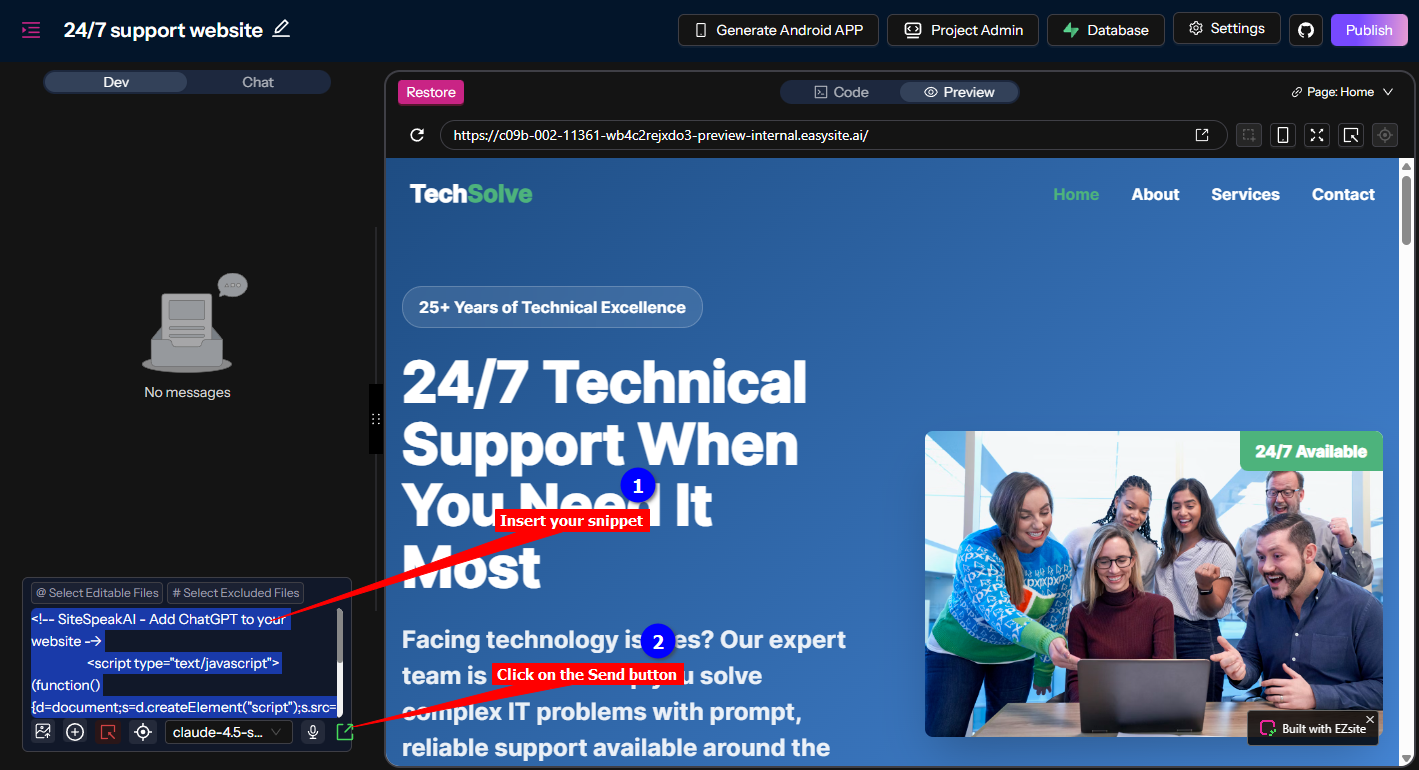The image size is (1419, 770).
Task: Open Project Admin
Action: click(963, 30)
